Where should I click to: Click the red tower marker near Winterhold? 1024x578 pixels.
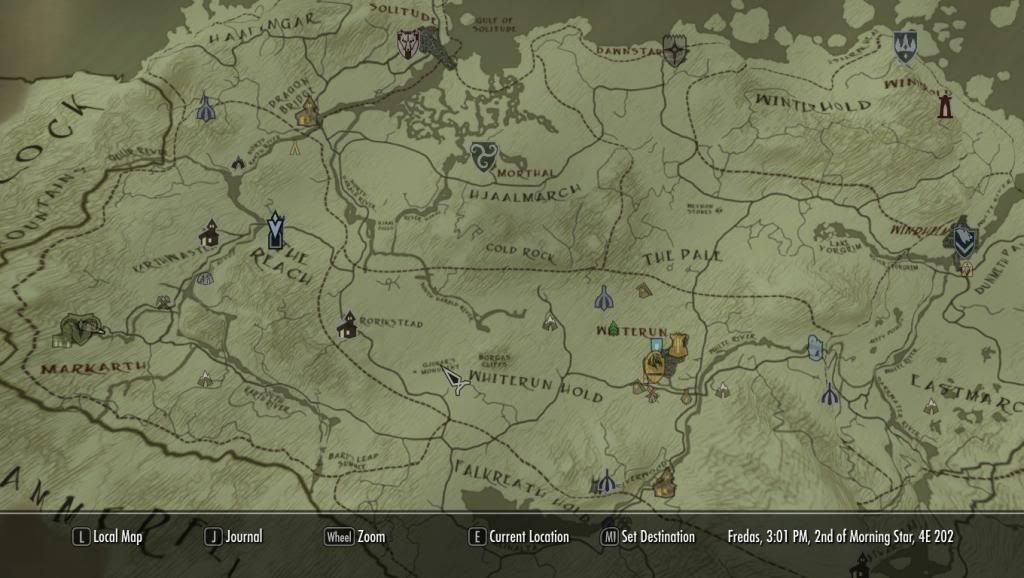(943, 104)
